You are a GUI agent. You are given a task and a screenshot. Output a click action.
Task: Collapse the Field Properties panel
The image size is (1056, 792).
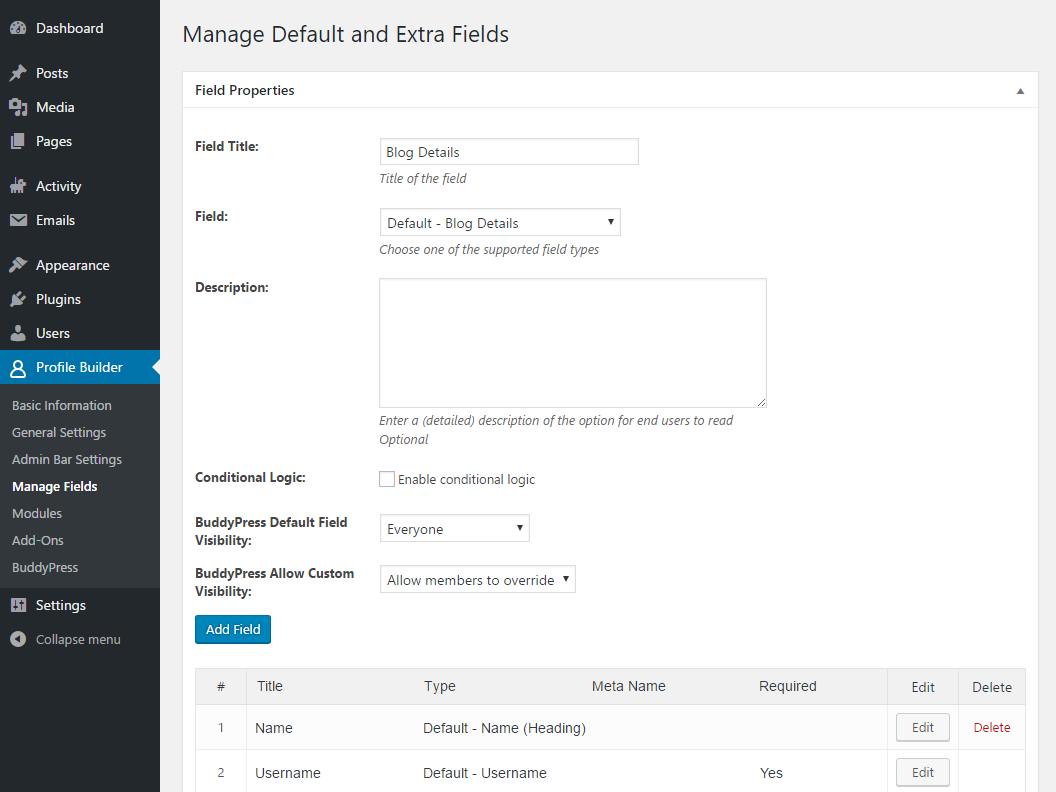(1020, 91)
